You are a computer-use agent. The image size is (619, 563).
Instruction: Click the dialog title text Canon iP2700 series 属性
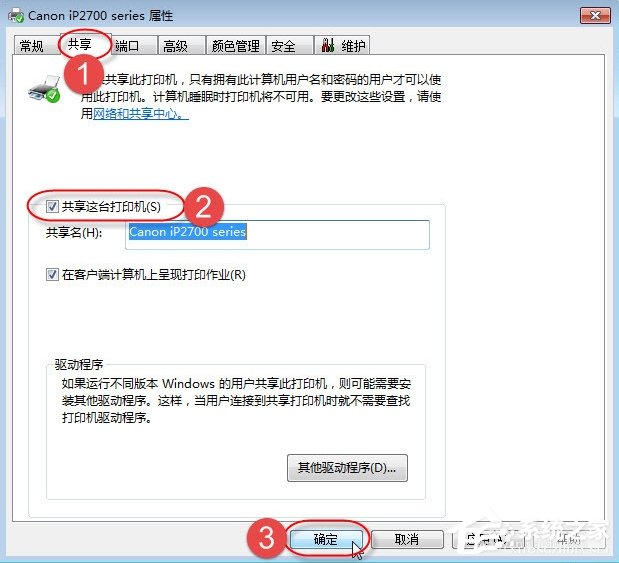tap(100, 16)
